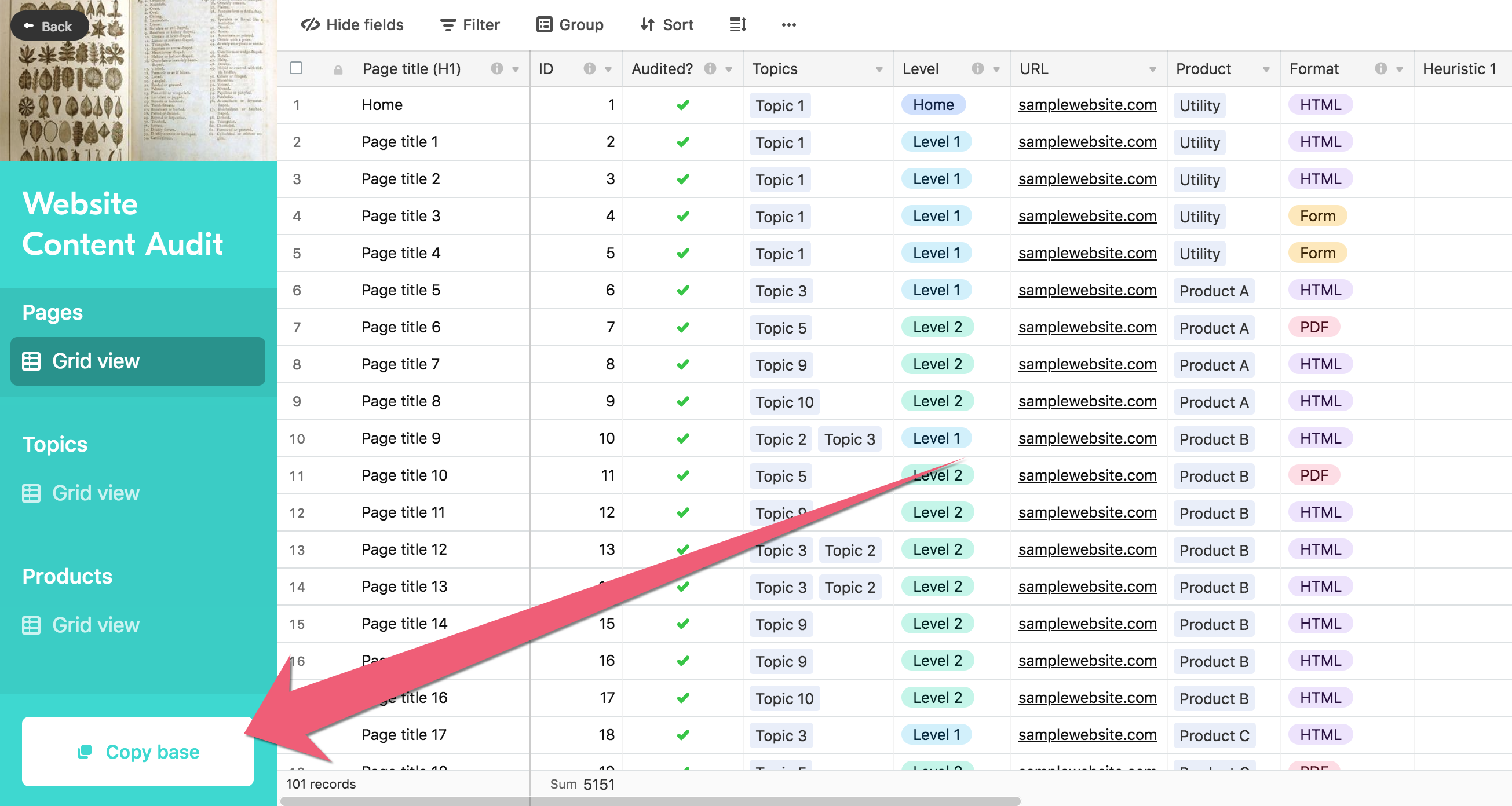Image resolution: width=1512 pixels, height=806 pixels.
Task: Click the row height icon in toolbar
Action: click(737, 25)
